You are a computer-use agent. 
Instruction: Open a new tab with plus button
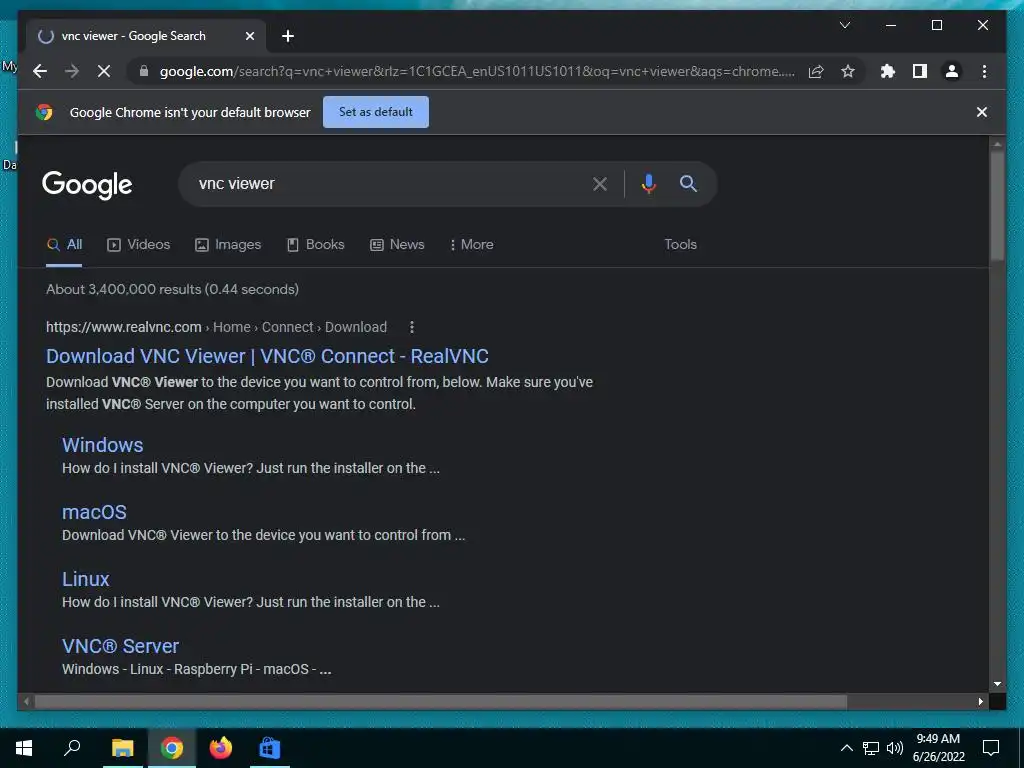coord(287,36)
